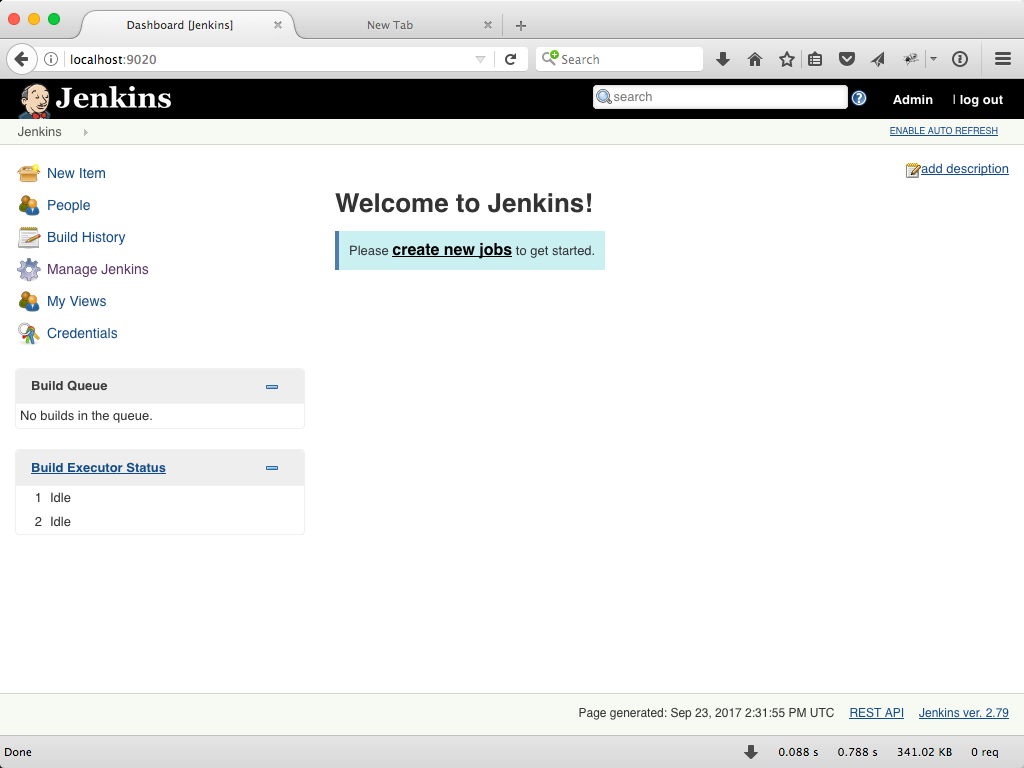Open the Build Executor Status link

99,468
